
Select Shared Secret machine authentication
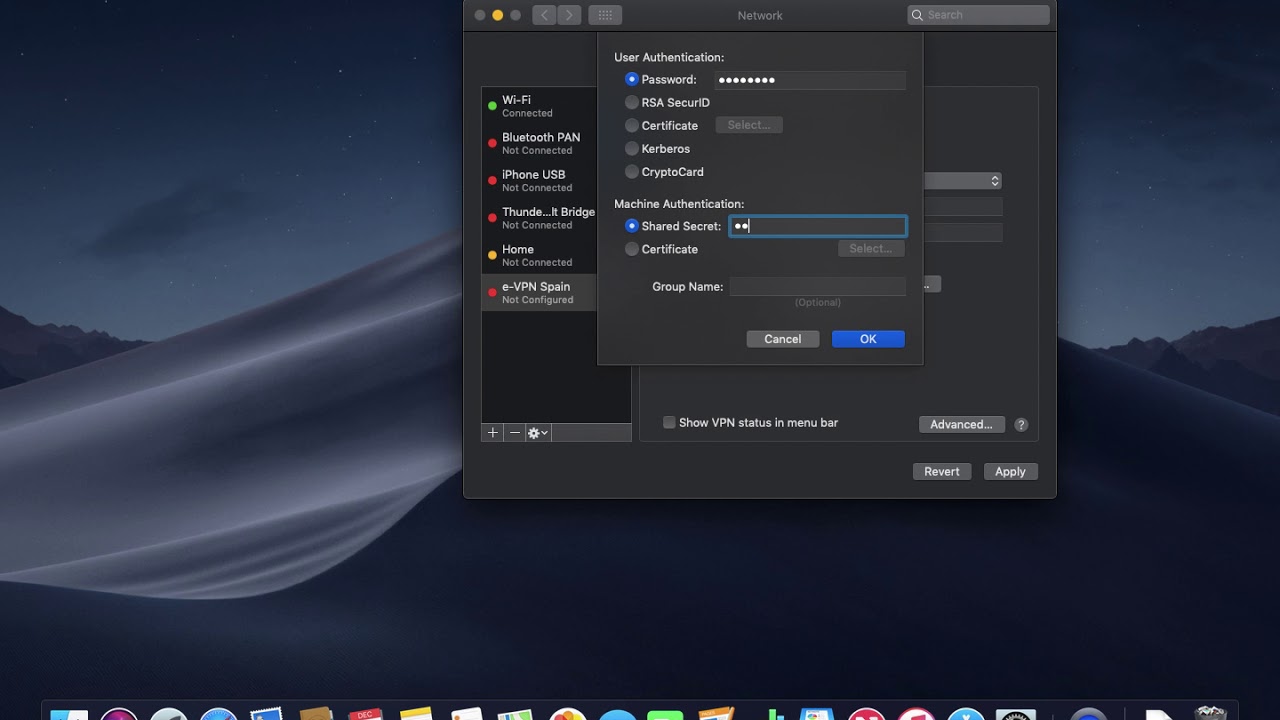(631, 226)
